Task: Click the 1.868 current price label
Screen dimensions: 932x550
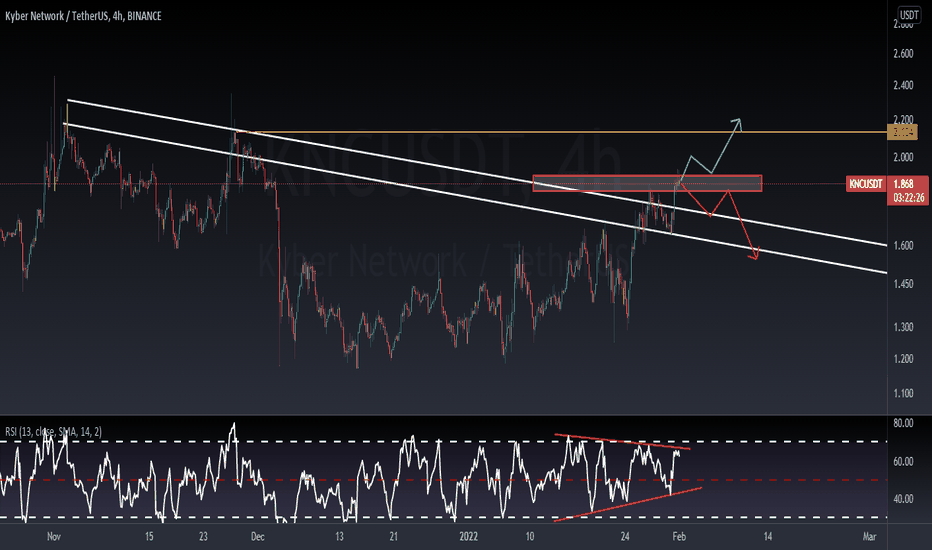Action: 903,184
